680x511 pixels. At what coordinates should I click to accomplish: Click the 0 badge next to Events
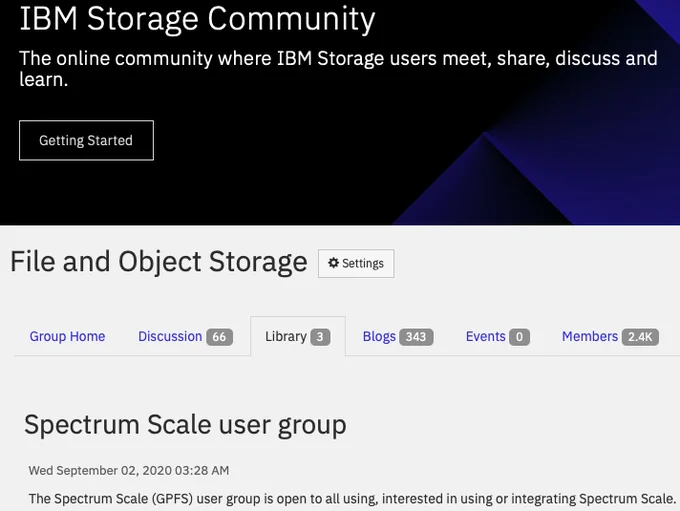click(519, 337)
